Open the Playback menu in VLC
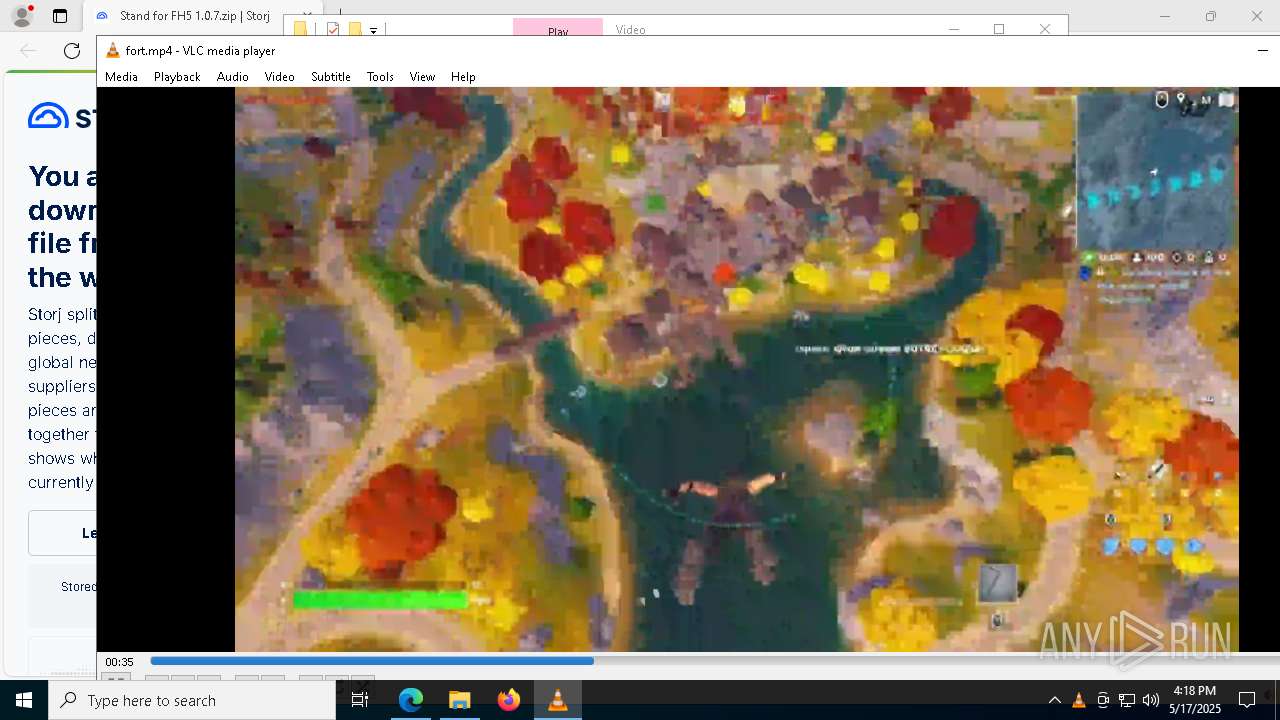Image resolution: width=1280 pixels, height=720 pixels. 177,76
